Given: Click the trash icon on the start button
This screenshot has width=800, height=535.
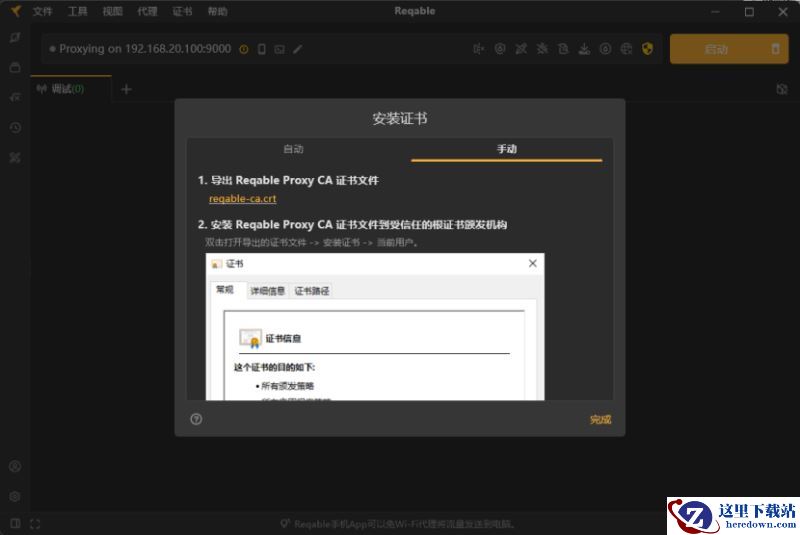Looking at the screenshot, I should pos(774,49).
